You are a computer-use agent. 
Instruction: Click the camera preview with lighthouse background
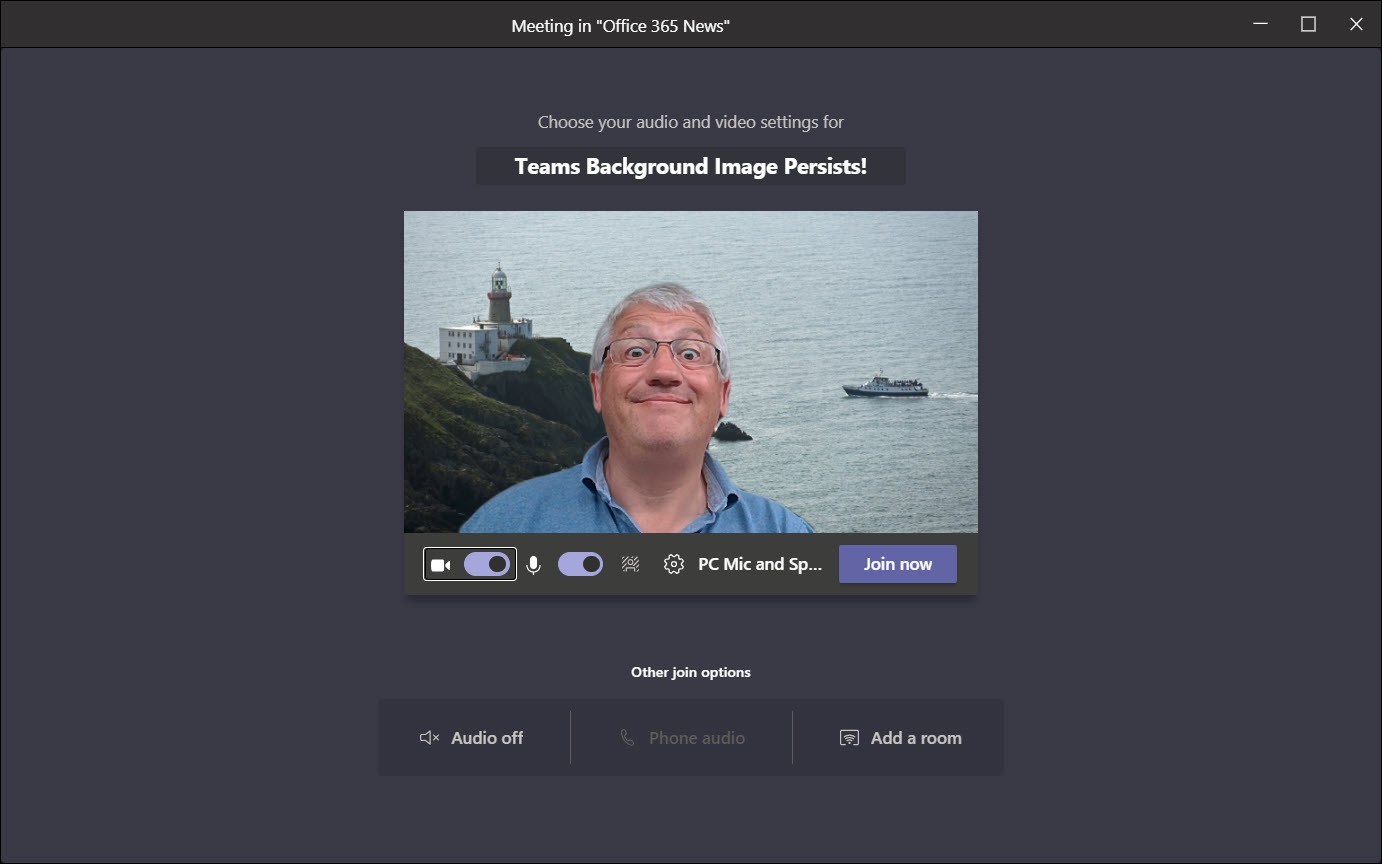tap(690, 371)
